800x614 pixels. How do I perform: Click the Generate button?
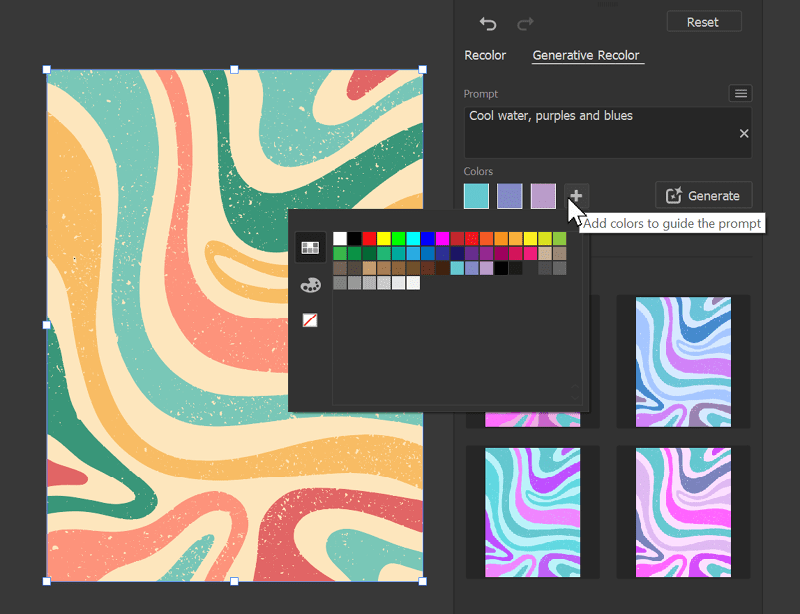point(704,195)
